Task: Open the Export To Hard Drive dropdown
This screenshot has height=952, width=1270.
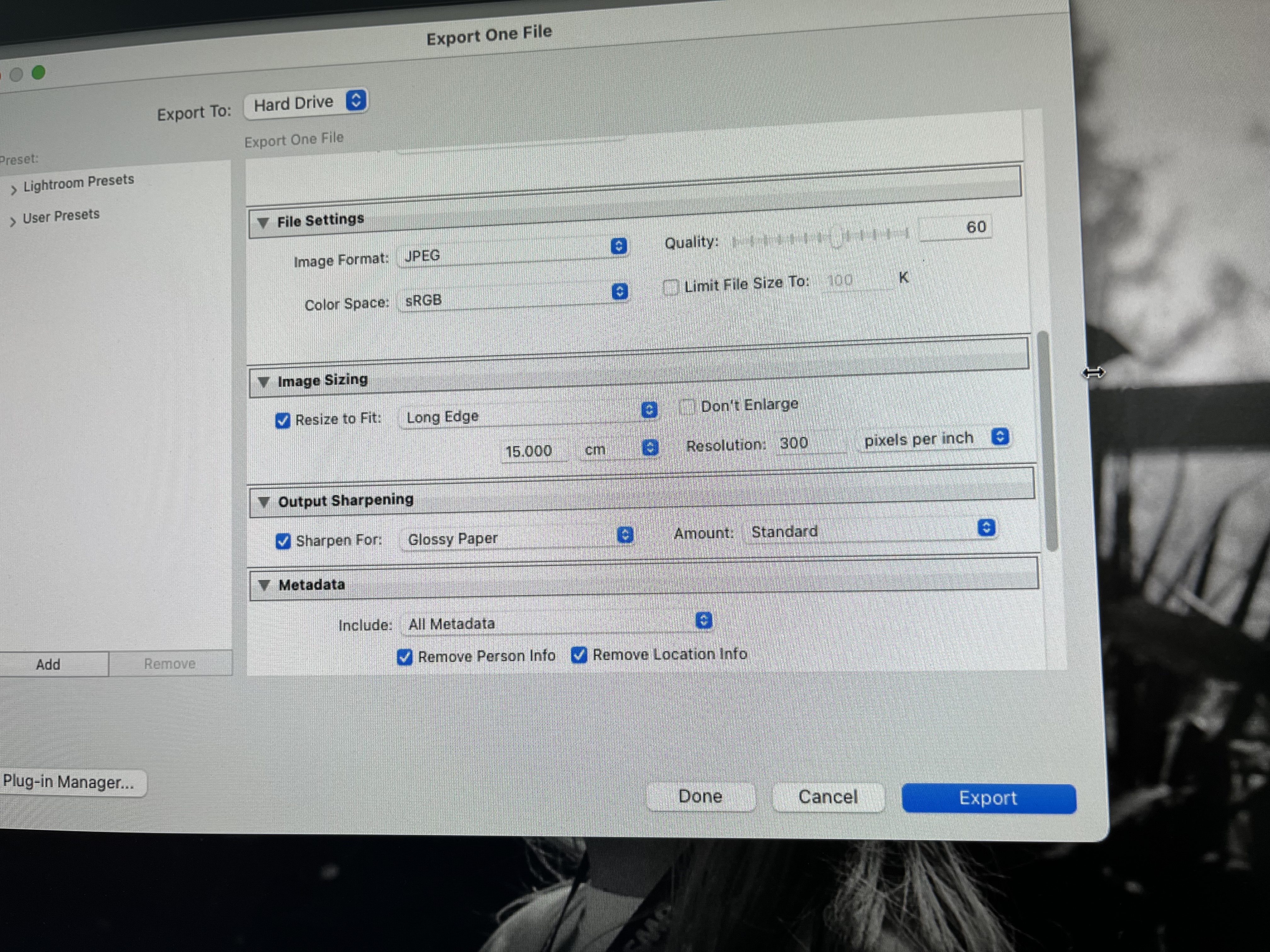Action: [306, 103]
